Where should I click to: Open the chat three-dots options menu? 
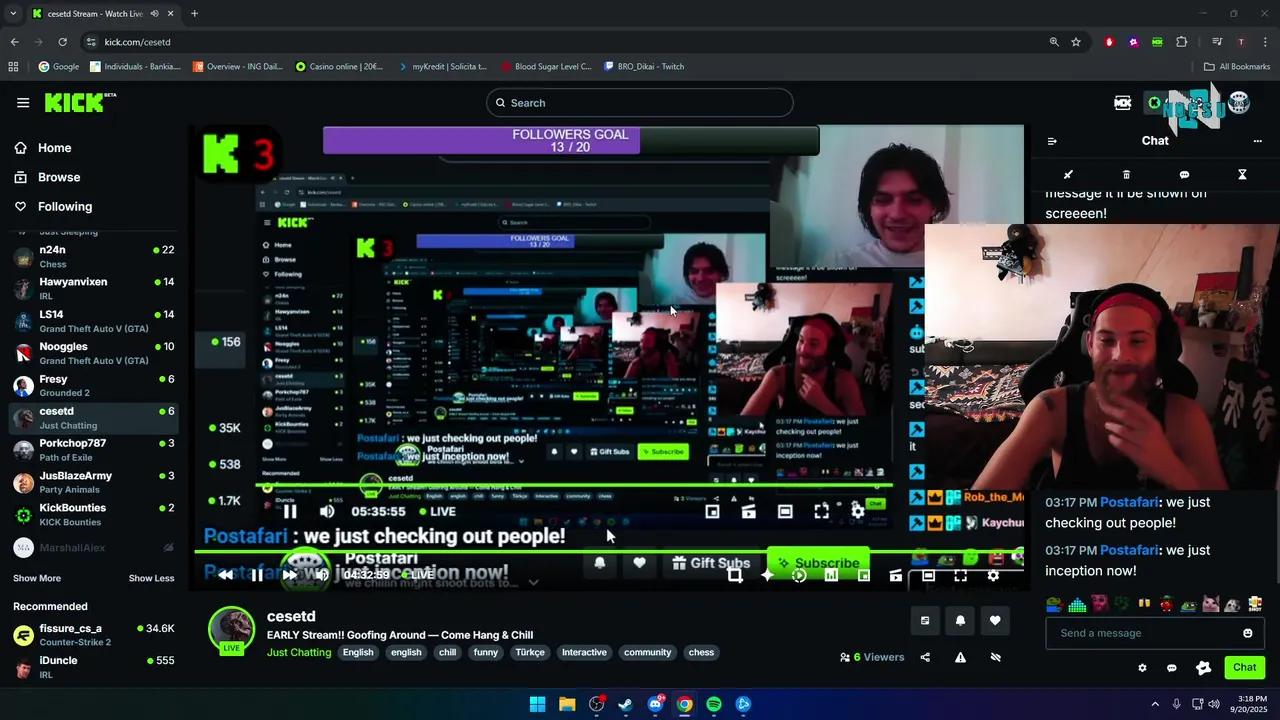click(x=1257, y=141)
